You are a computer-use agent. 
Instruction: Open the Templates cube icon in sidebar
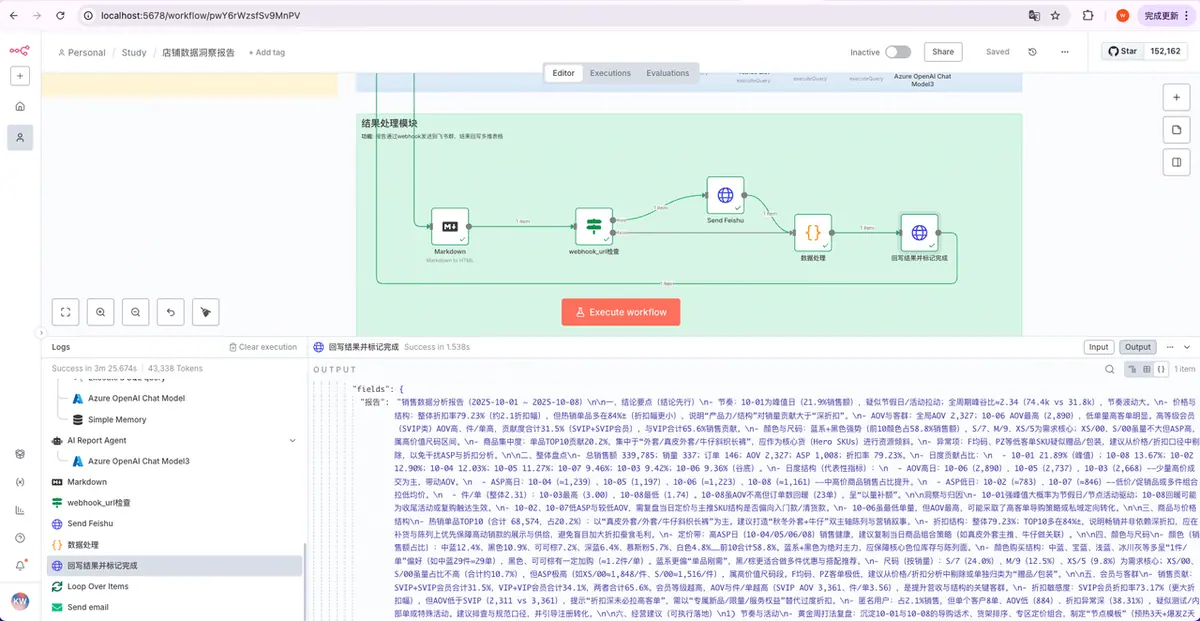(20, 454)
